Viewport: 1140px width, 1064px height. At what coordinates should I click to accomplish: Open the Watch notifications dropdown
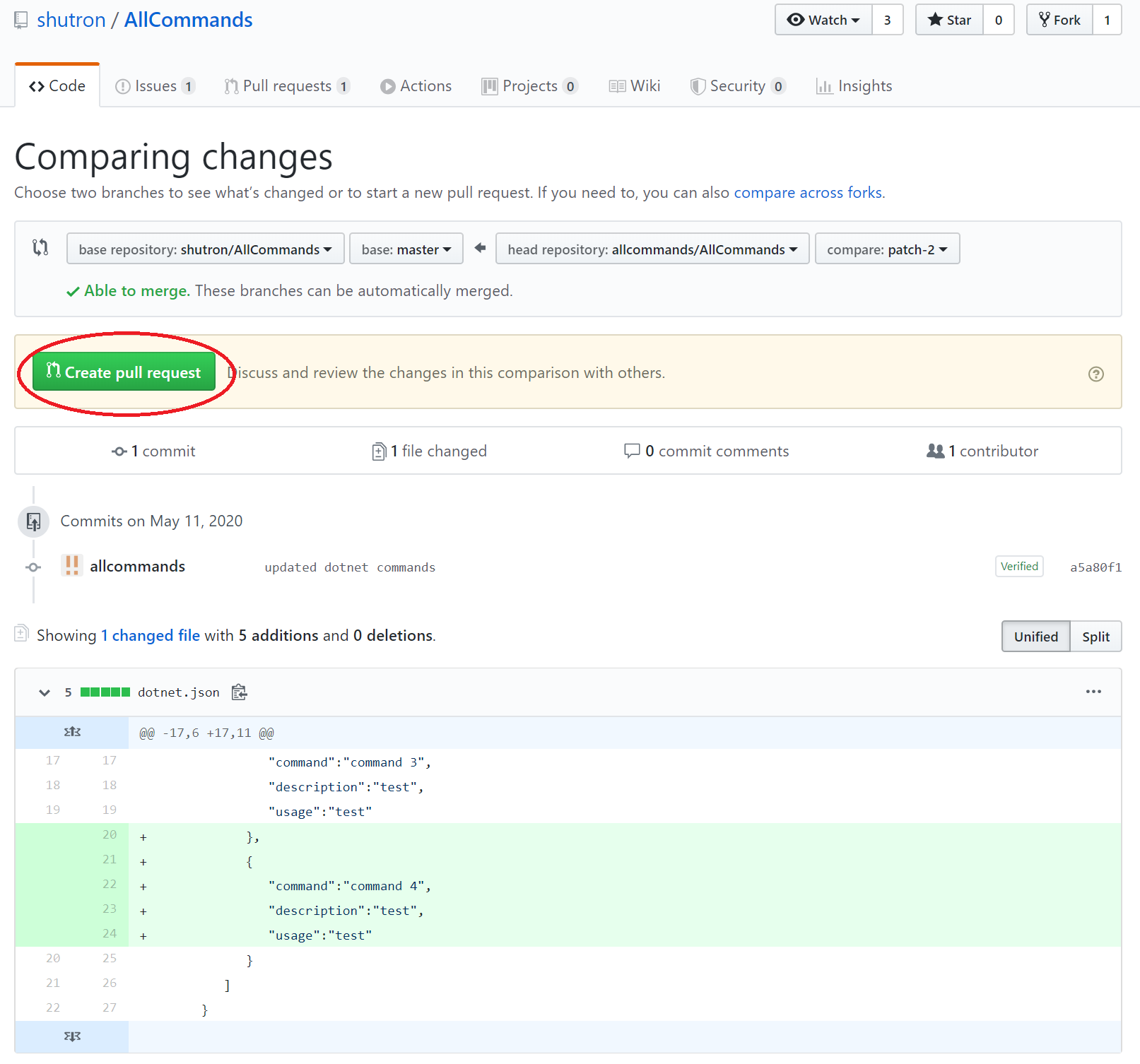tap(823, 20)
